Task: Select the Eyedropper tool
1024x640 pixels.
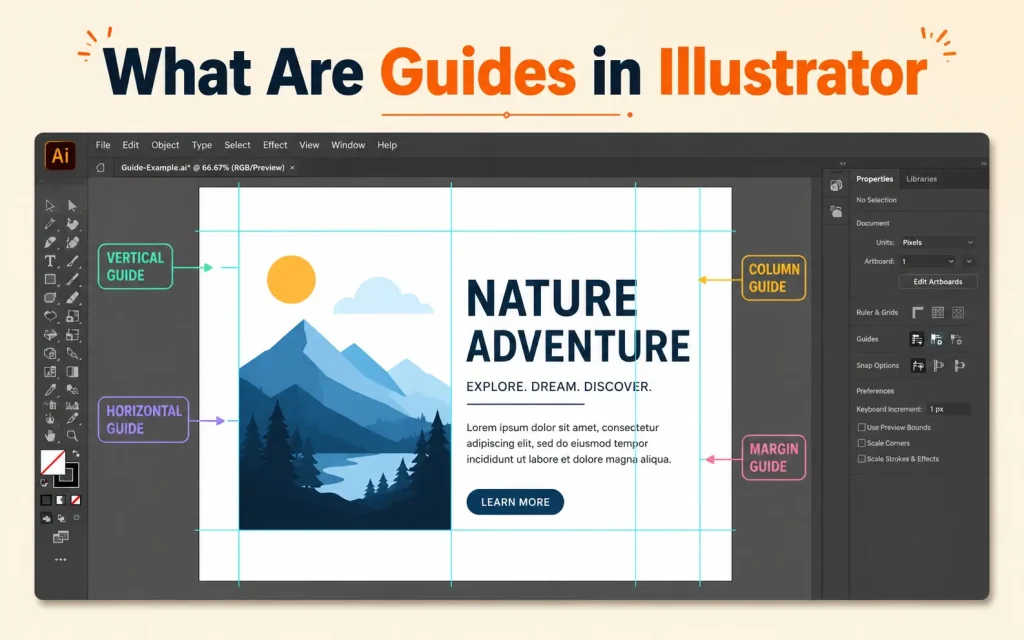Action: (50, 390)
